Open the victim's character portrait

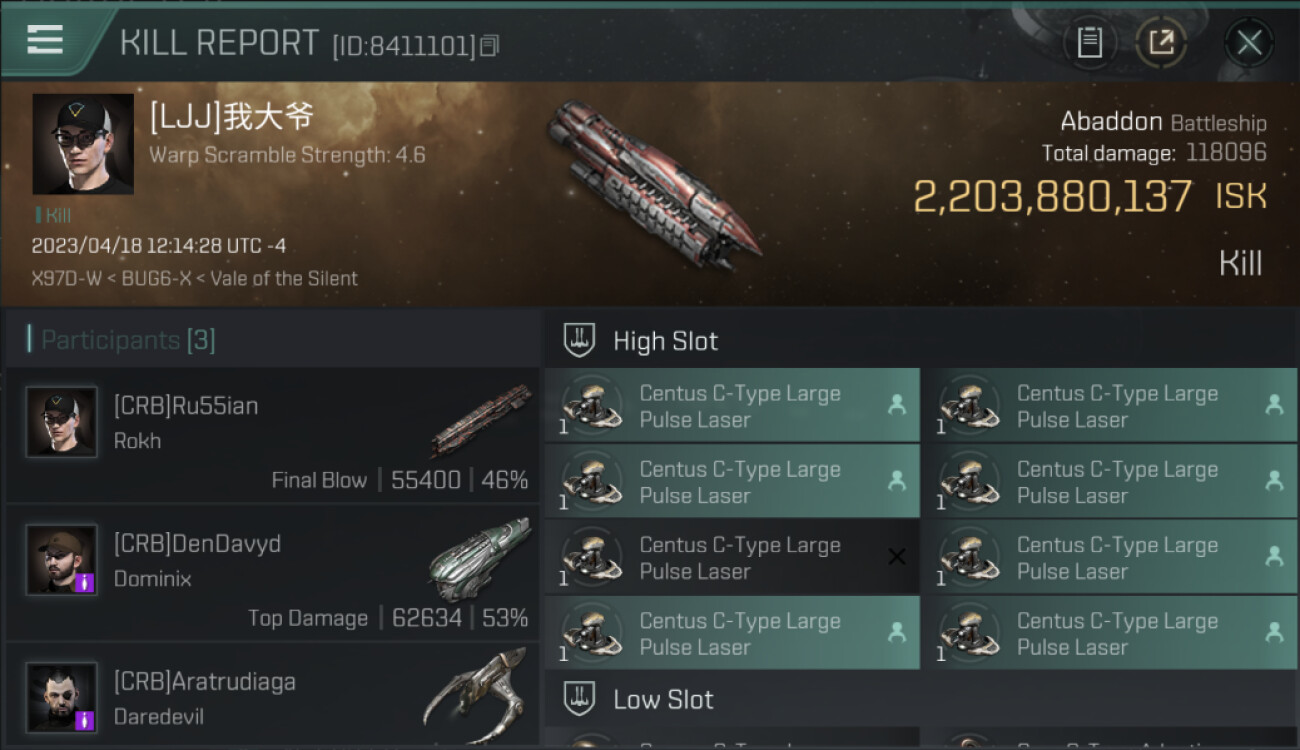[82, 144]
